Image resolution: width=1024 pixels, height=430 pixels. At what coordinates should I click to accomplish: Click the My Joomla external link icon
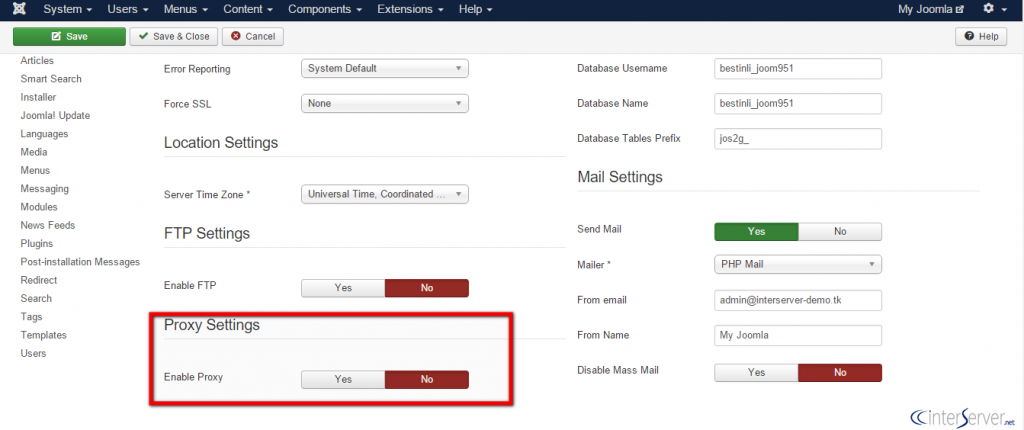tap(959, 10)
